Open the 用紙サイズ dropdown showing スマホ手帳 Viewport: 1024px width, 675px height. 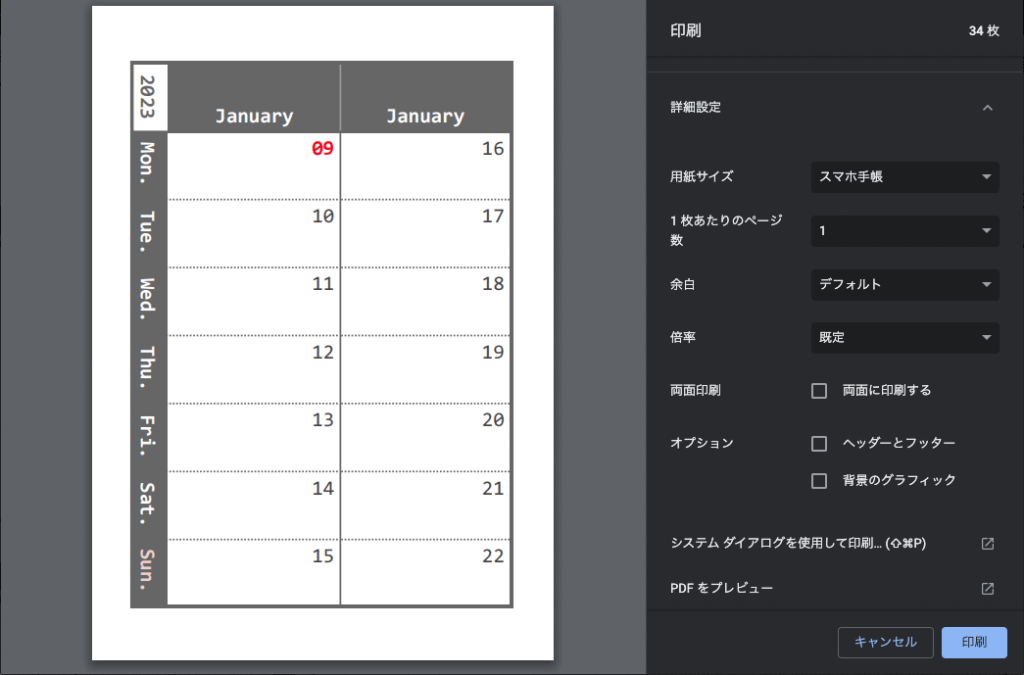903,177
